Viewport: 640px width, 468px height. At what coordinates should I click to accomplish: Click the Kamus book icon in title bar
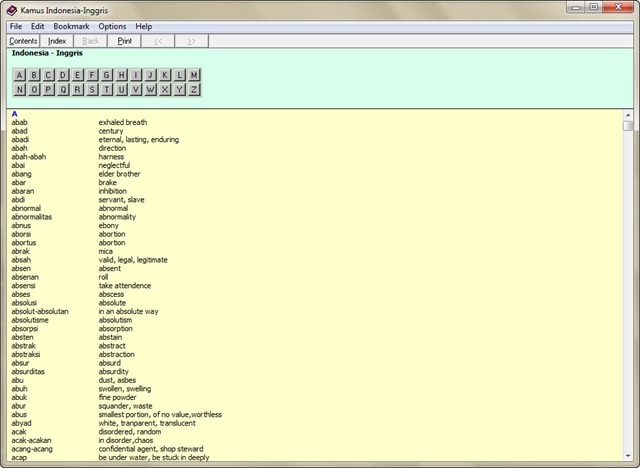(12, 10)
